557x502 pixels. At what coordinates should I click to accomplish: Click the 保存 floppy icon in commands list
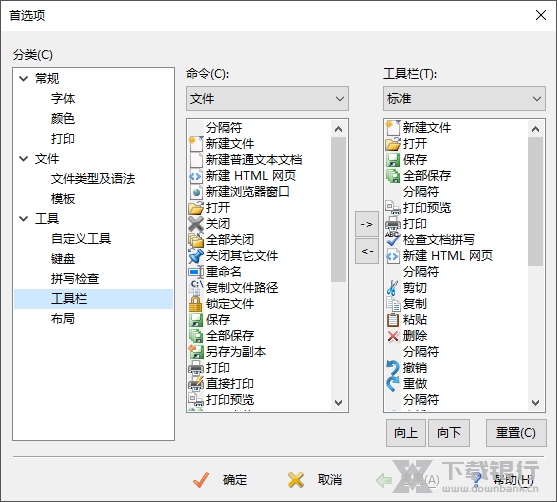click(196, 320)
